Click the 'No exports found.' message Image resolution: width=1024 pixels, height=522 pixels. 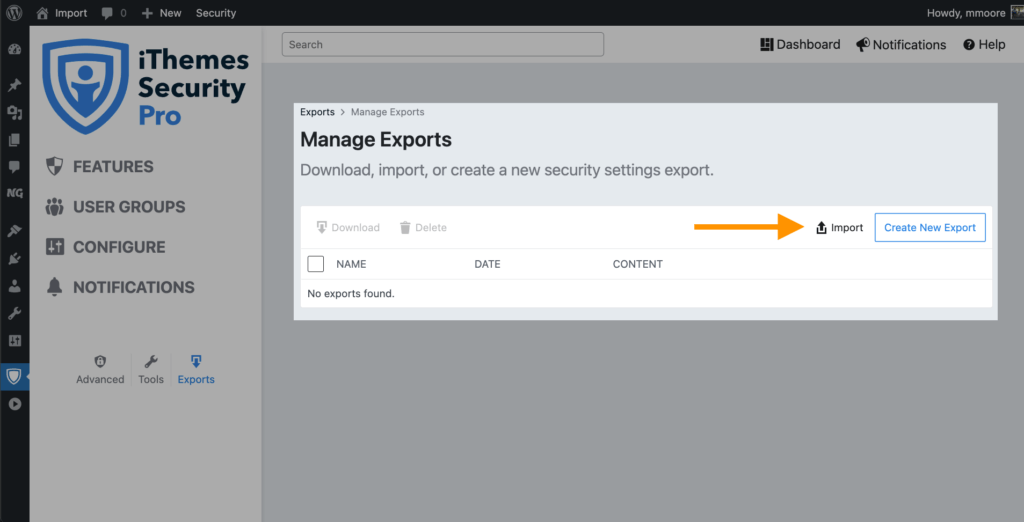(351, 293)
